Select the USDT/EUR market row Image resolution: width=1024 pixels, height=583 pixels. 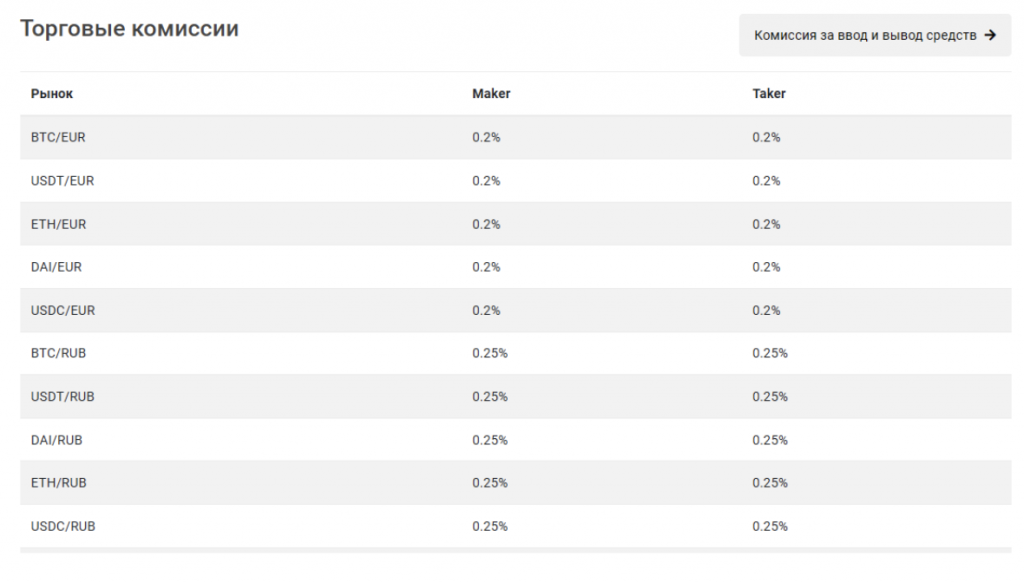click(x=62, y=181)
